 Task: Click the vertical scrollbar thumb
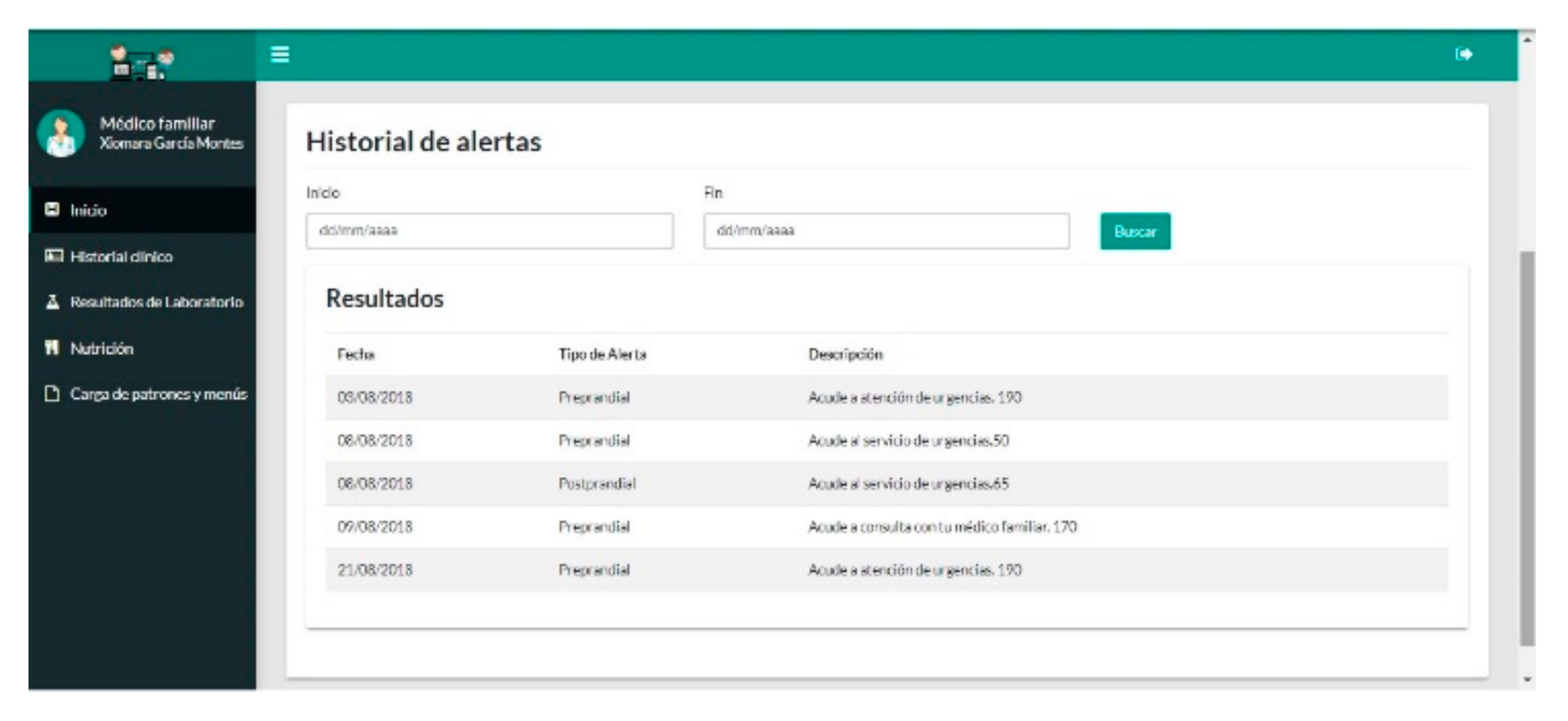point(1527,448)
